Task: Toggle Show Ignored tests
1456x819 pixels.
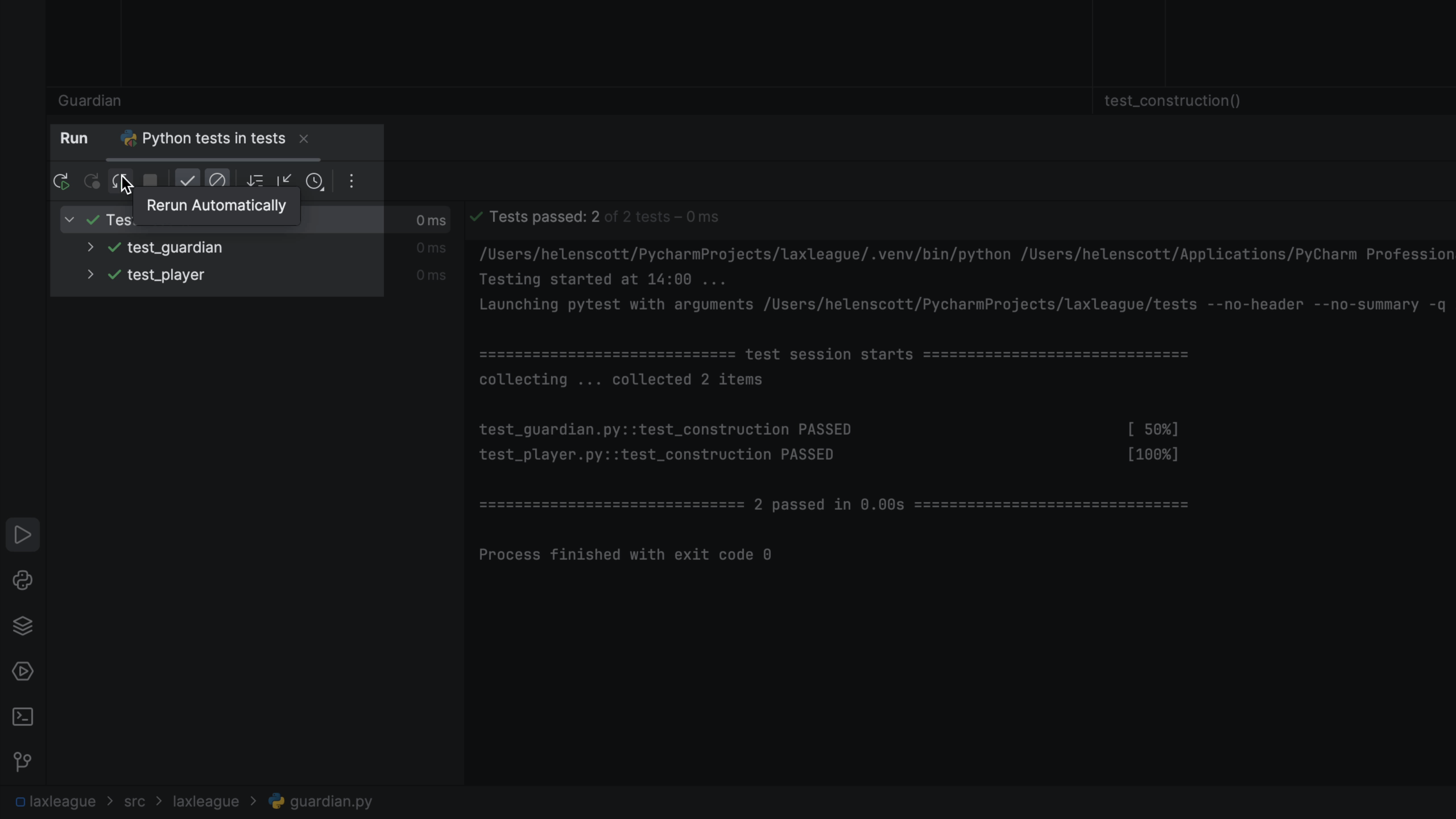Action: [218, 181]
